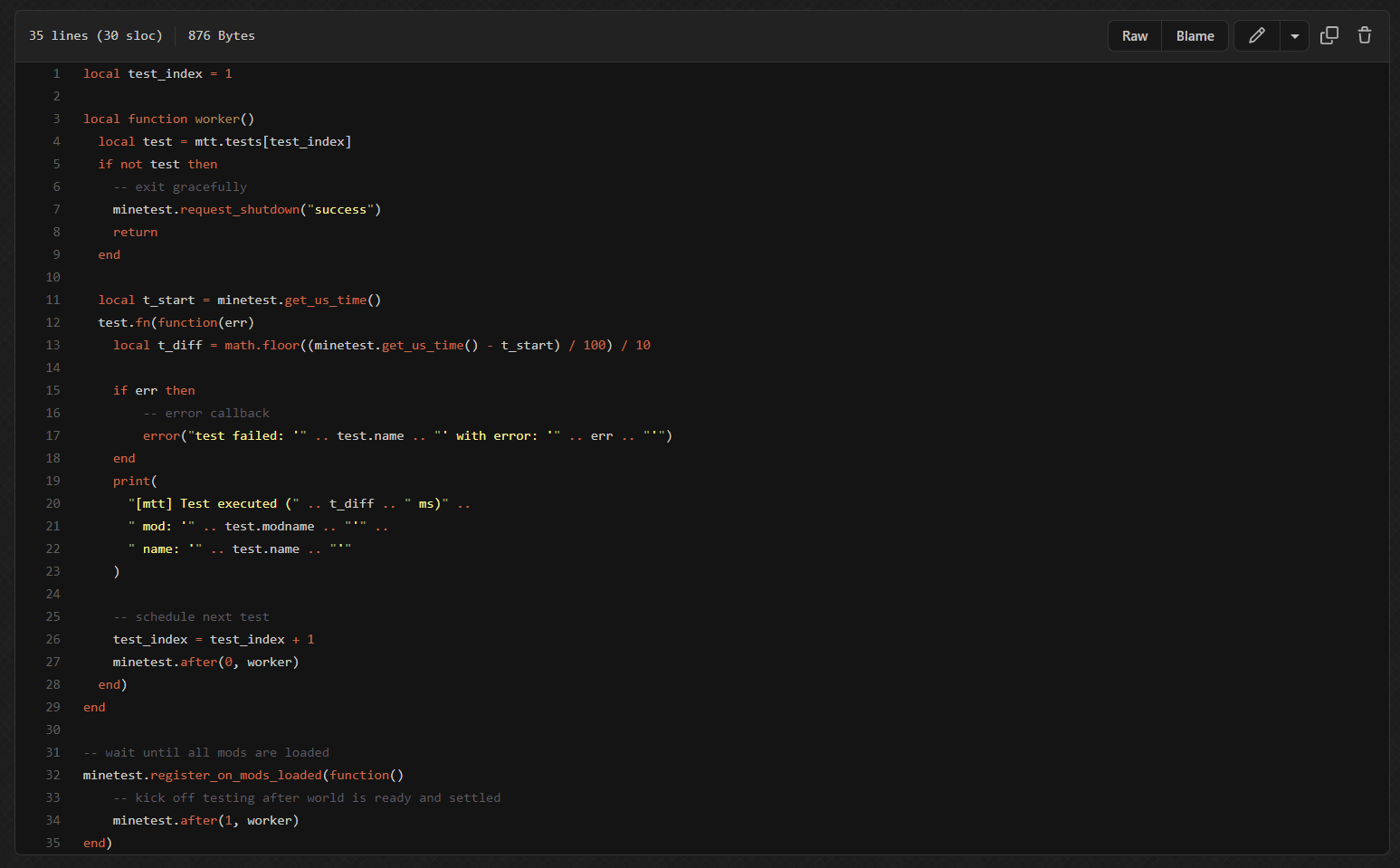The width and height of the screenshot is (1400, 868).
Task: Select line number 26 in the gutter
Action: tap(53, 640)
